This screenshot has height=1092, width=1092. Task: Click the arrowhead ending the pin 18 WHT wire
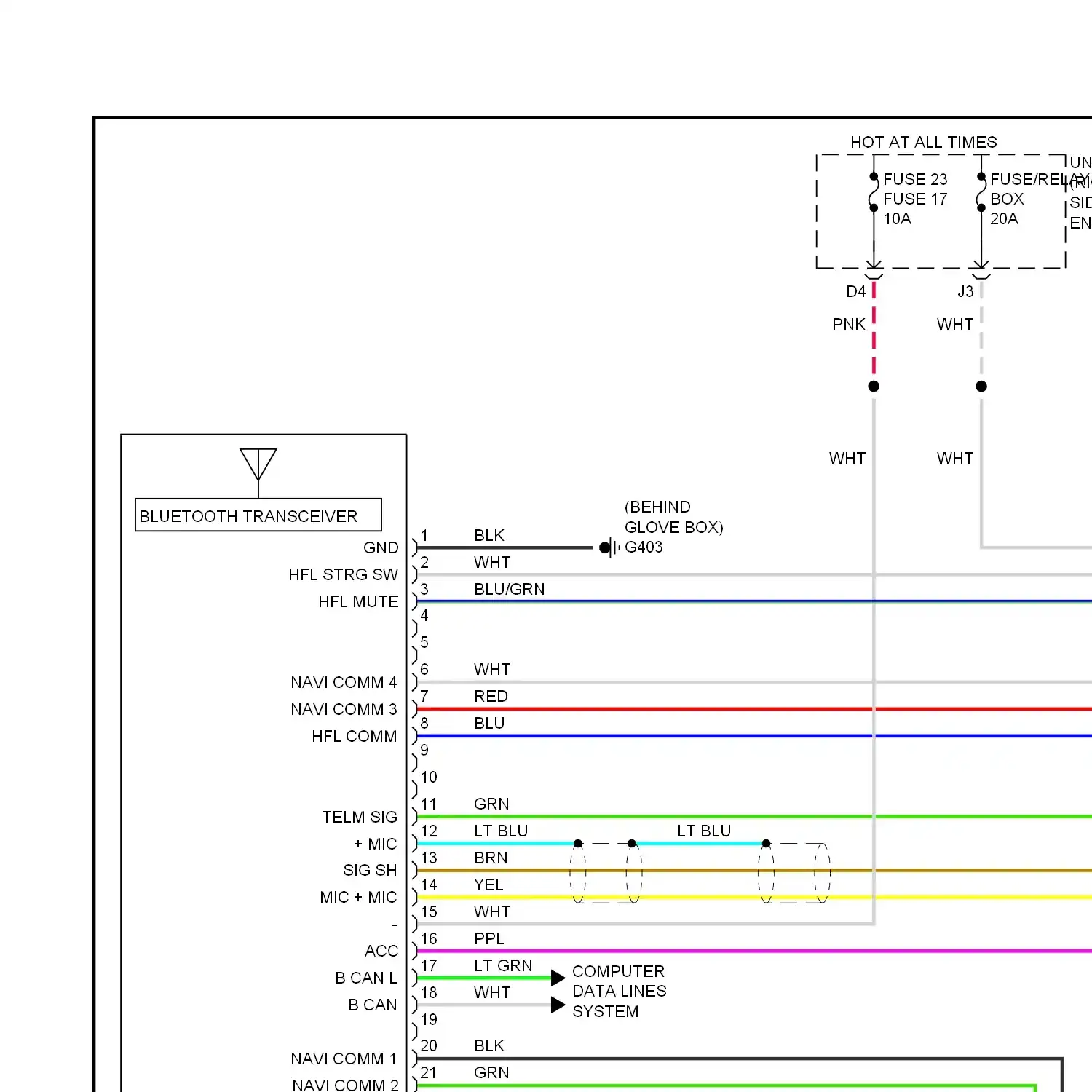click(558, 1005)
